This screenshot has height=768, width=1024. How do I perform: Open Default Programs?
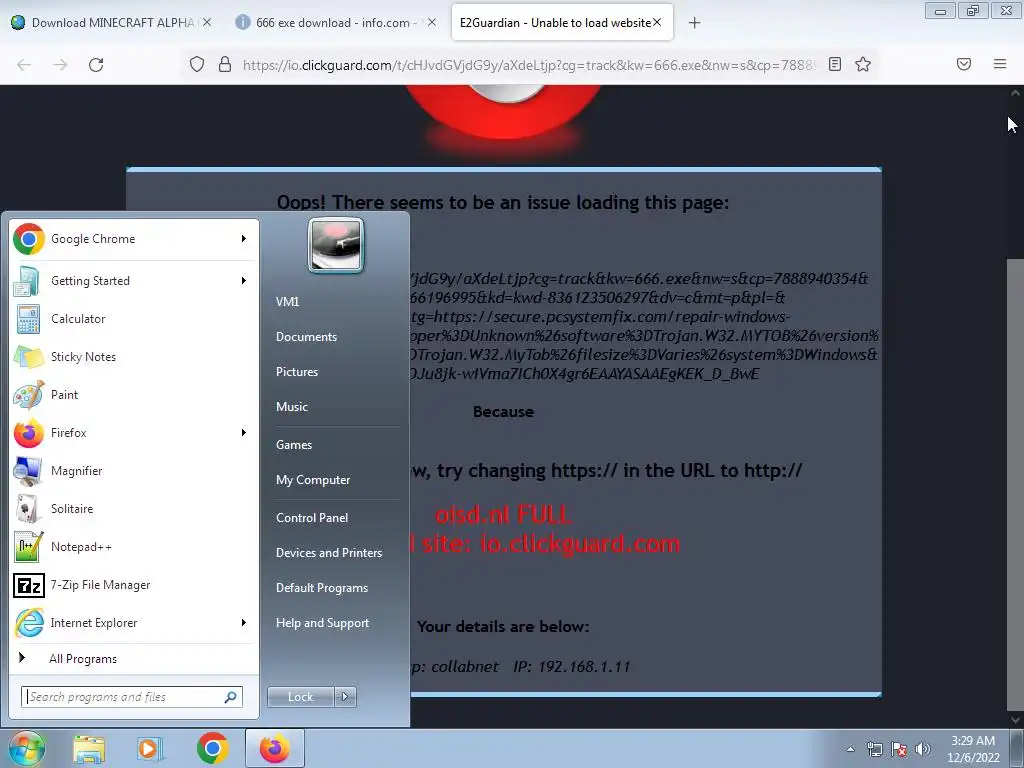pyautogui.click(x=321, y=588)
